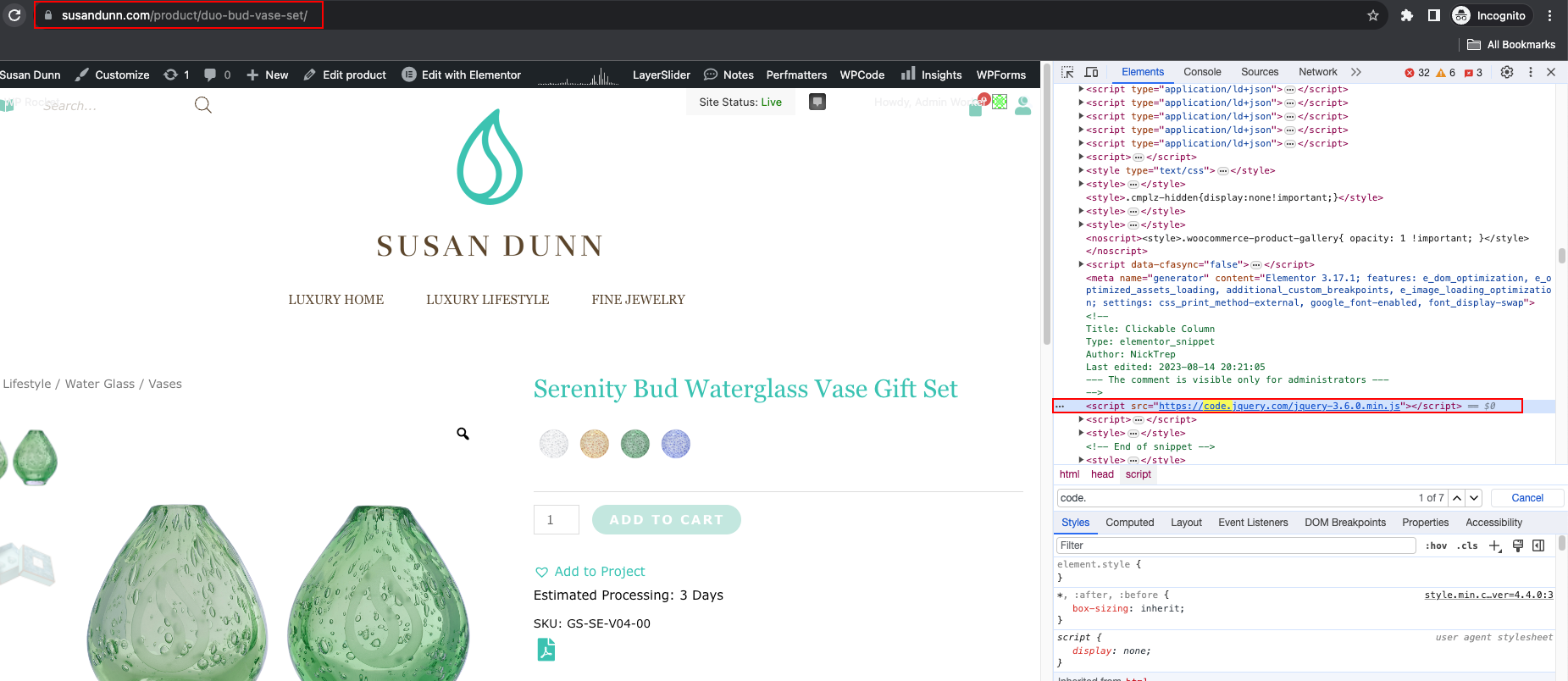Select the gold vase color swatch
The width and height of the screenshot is (1568, 681).
594,444
